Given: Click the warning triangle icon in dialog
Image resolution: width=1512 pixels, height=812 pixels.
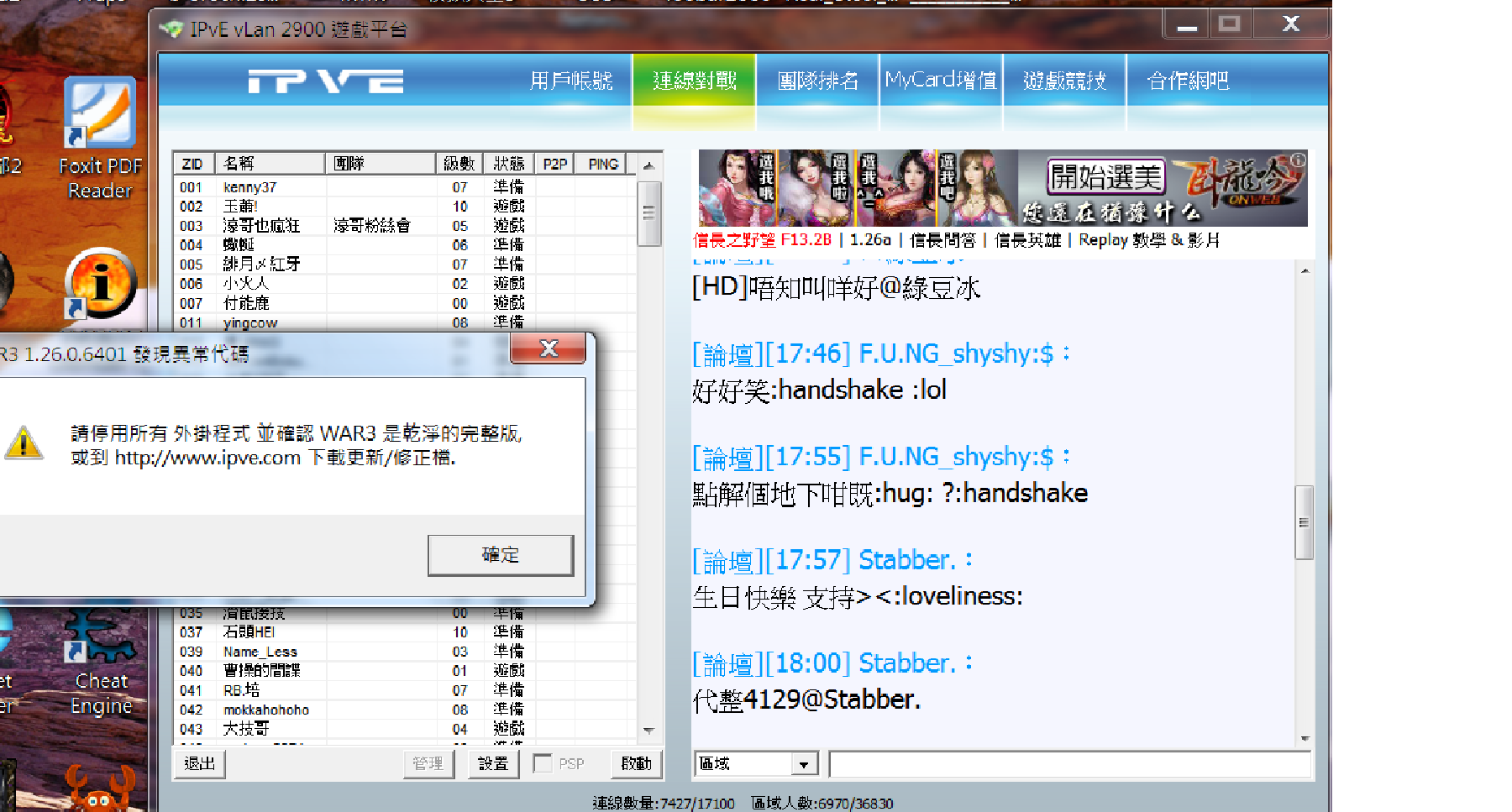Looking at the screenshot, I should tap(24, 443).
